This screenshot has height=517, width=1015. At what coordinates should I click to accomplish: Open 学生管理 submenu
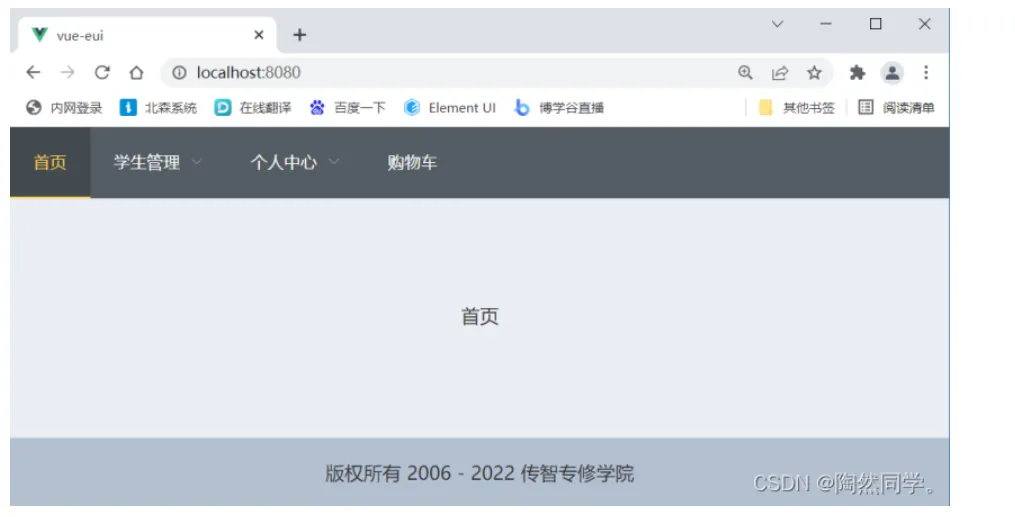157,162
